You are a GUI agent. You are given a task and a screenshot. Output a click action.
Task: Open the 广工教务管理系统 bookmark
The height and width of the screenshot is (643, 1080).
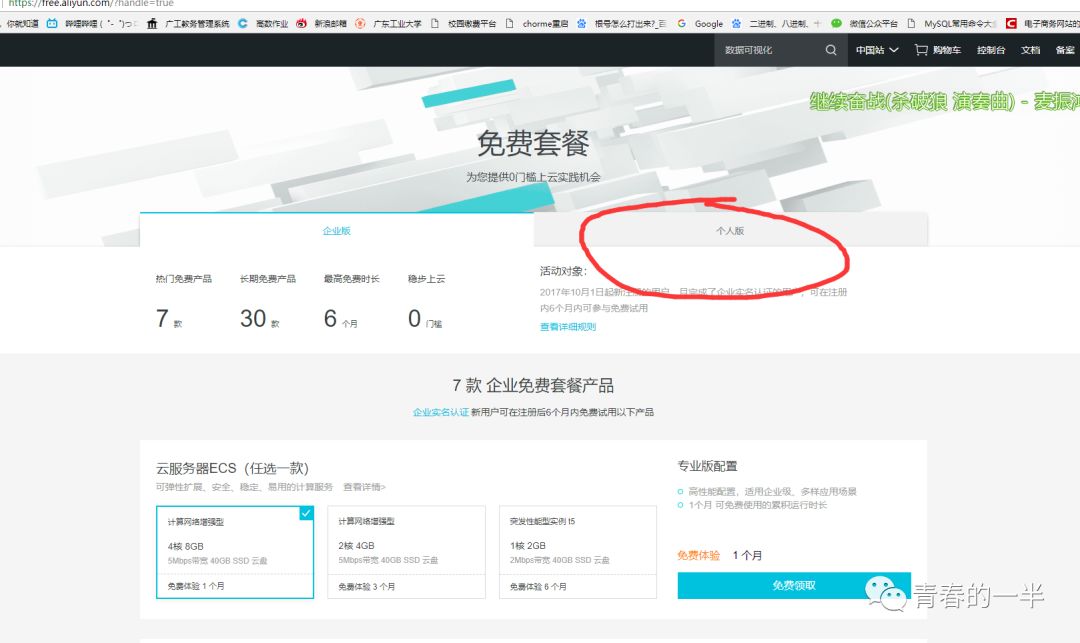click(x=189, y=23)
